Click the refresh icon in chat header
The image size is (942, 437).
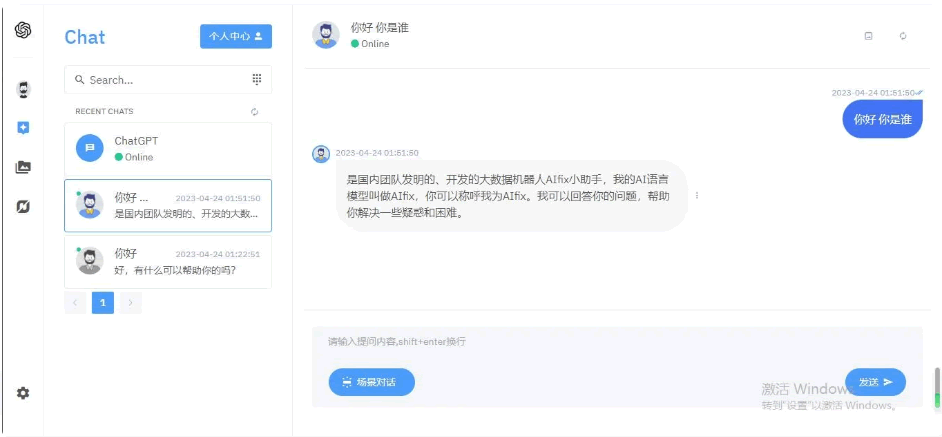tap(903, 36)
